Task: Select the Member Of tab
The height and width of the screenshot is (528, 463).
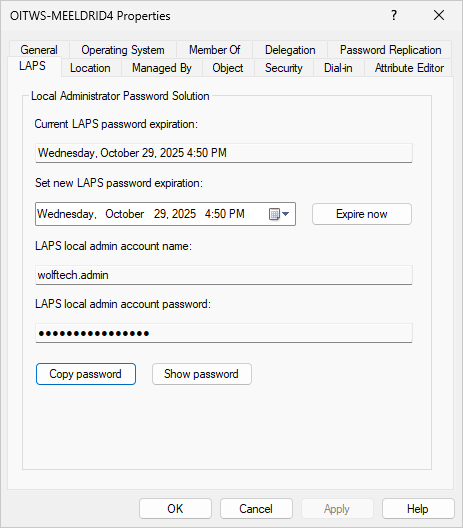Action: pyautogui.click(x=214, y=50)
